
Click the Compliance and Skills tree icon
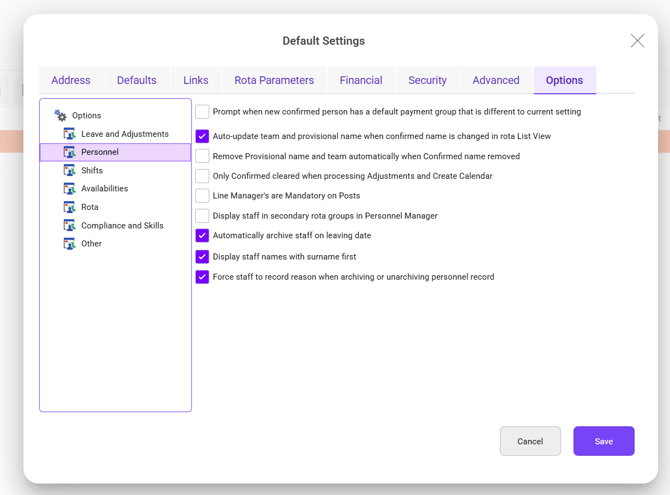69,225
